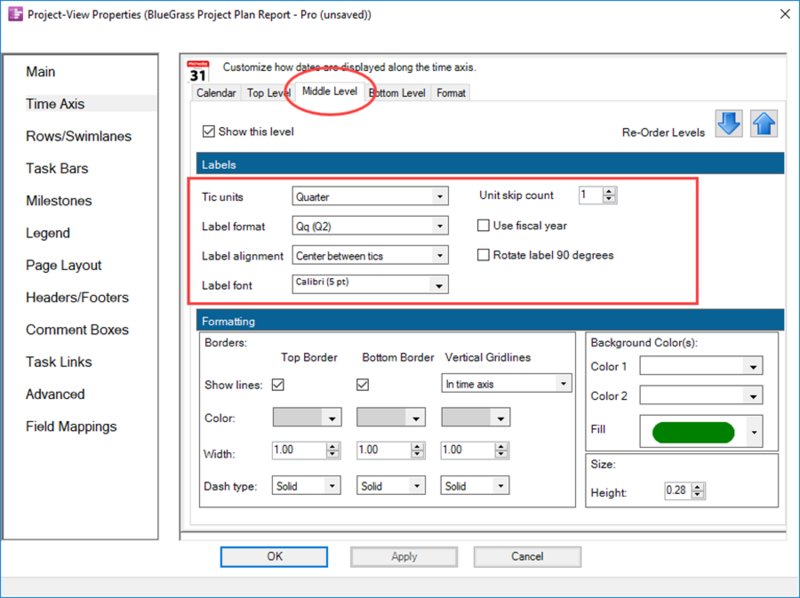Viewport: 800px width, 598px height.
Task: Open Background Color 1 picker
Action: coord(702,366)
